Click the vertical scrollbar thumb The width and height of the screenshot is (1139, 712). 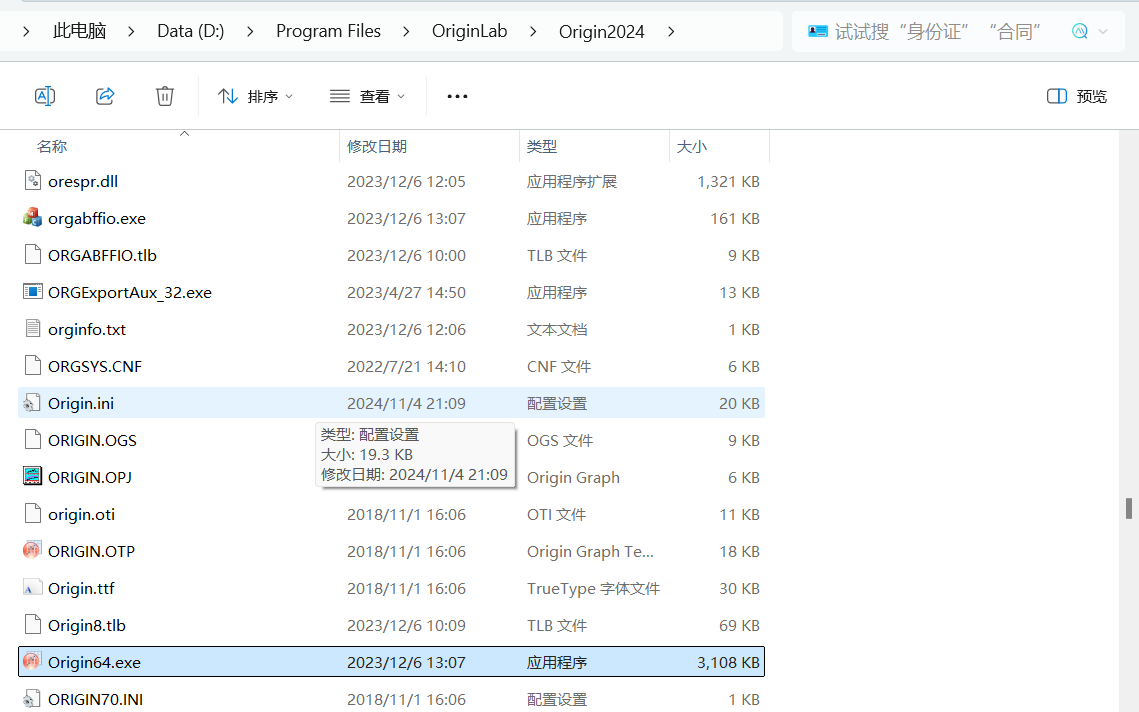pos(1129,509)
